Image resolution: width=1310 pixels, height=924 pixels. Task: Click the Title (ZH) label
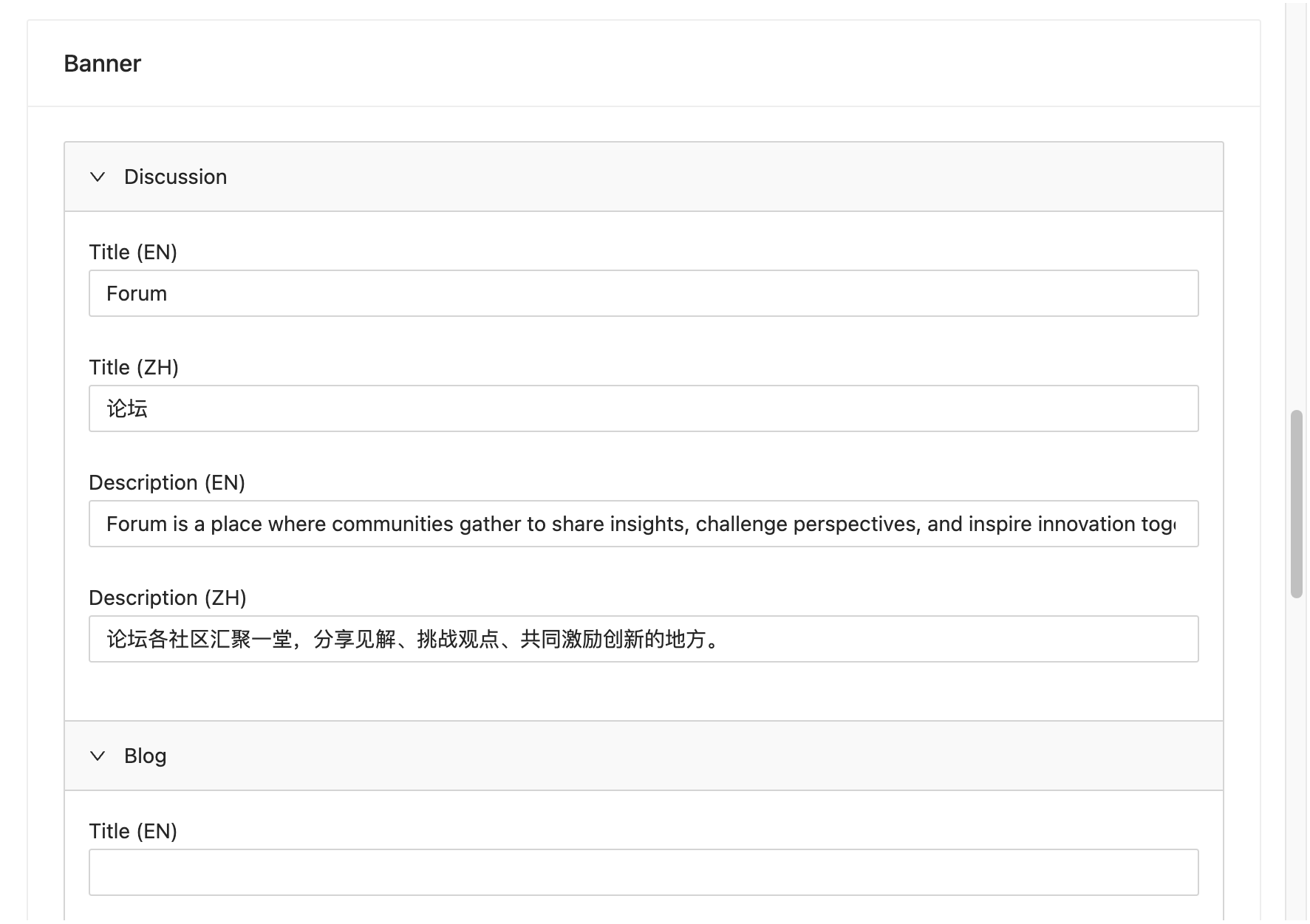(134, 368)
